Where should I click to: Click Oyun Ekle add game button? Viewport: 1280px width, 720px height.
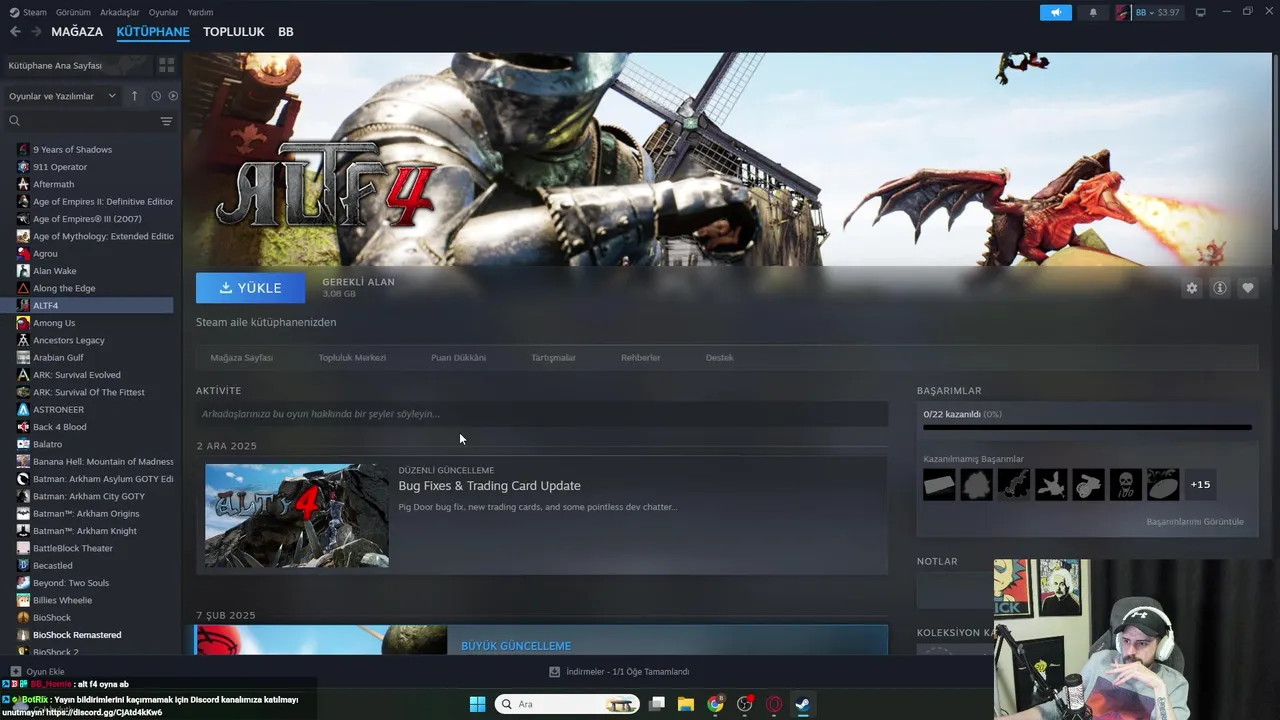point(37,672)
